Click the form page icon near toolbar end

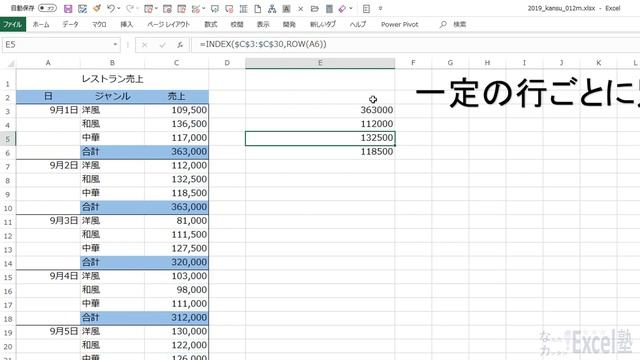pyautogui.click(x=366, y=9)
